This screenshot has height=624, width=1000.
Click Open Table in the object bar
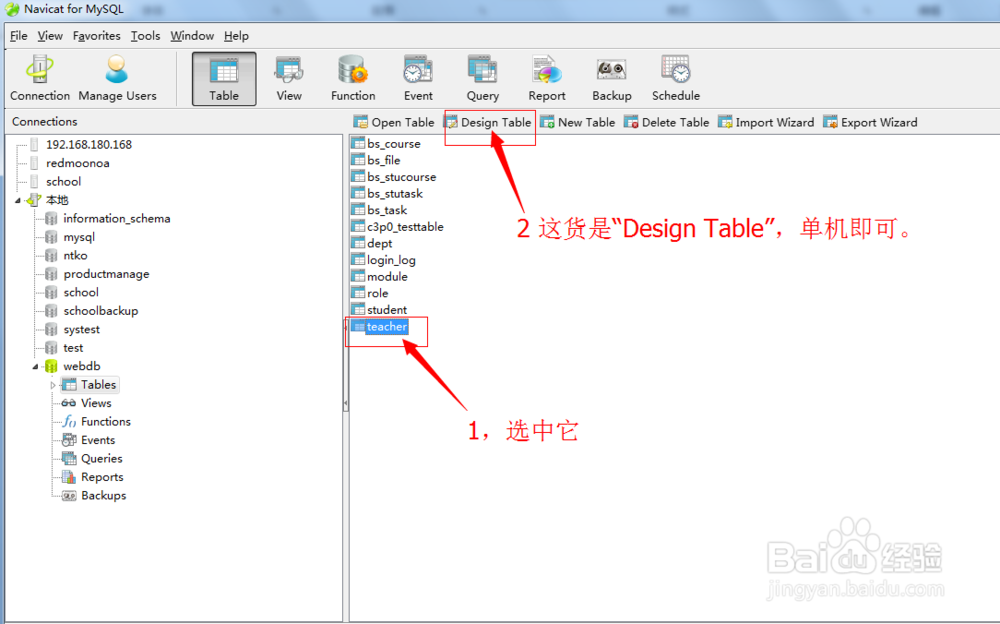(394, 122)
